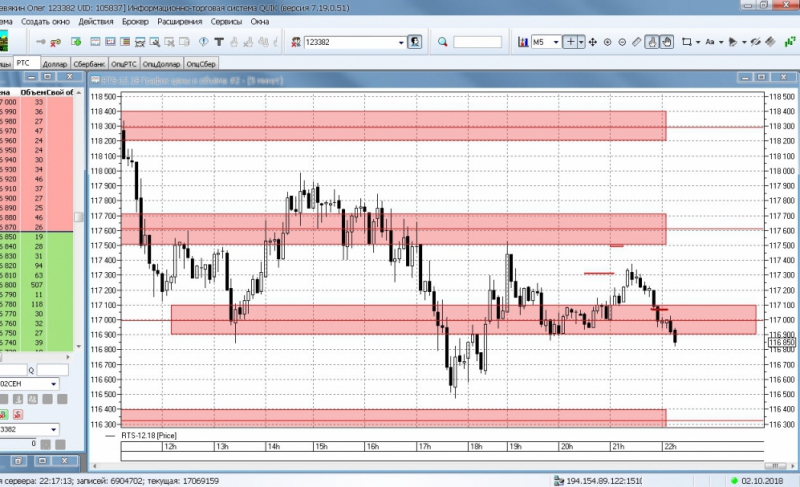Open the Действия menu
Image resolution: width=800 pixels, height=487 pixels.
[x=96, y=21]
